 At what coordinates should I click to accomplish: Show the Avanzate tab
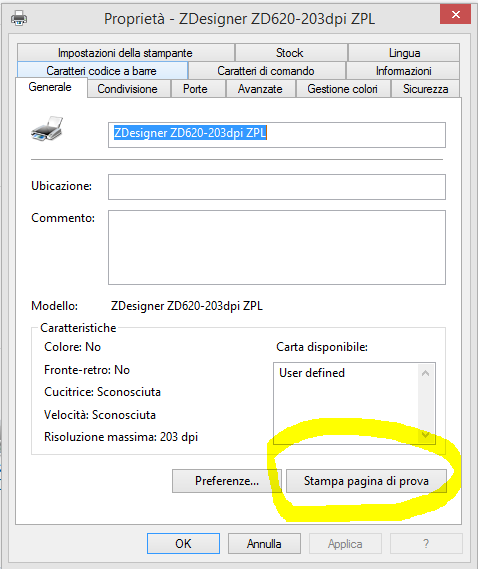pos(261,89)
